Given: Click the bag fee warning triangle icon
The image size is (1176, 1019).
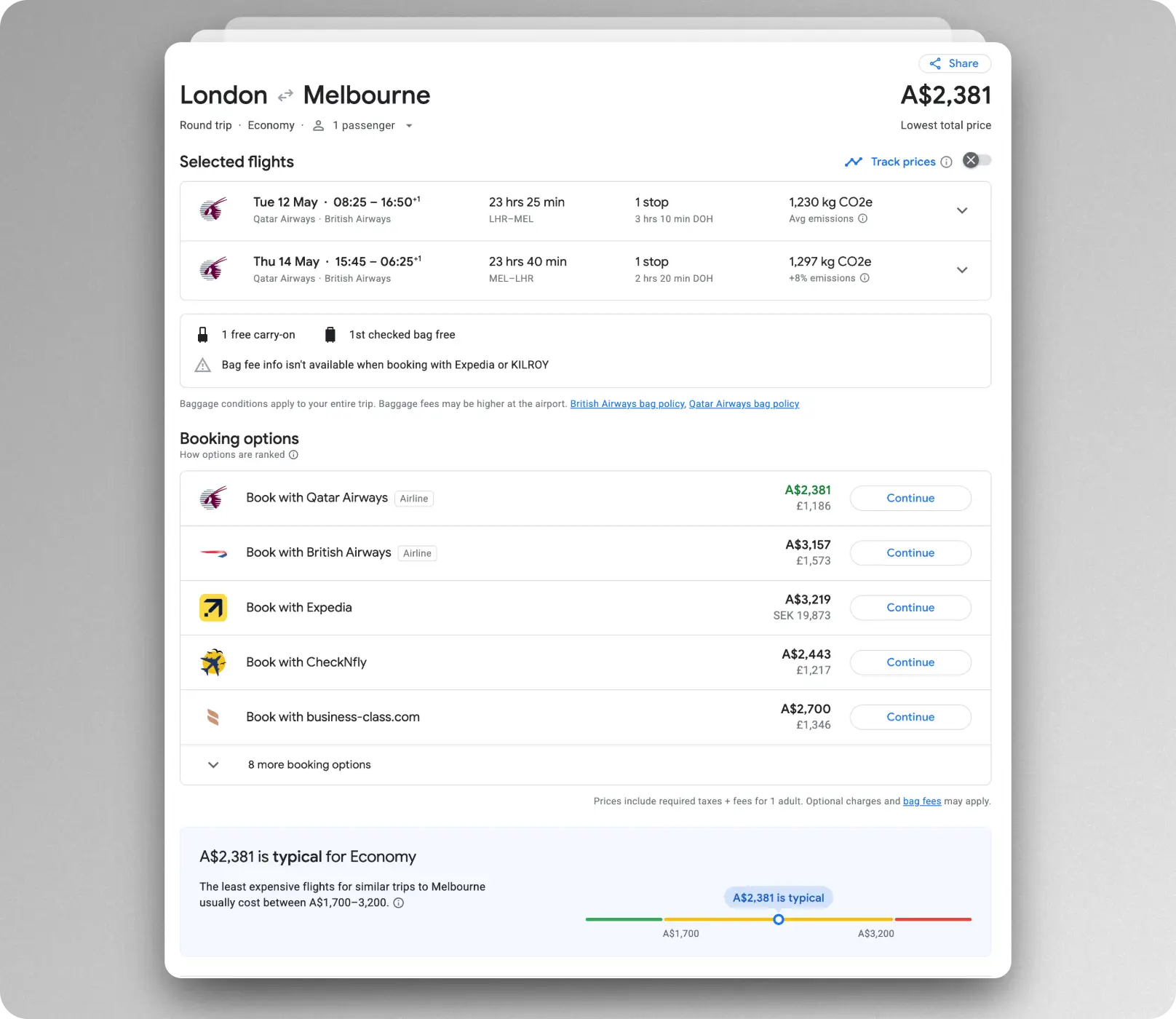Looking at the screenshot, I should pyautogui.click(x=203, y=365).
